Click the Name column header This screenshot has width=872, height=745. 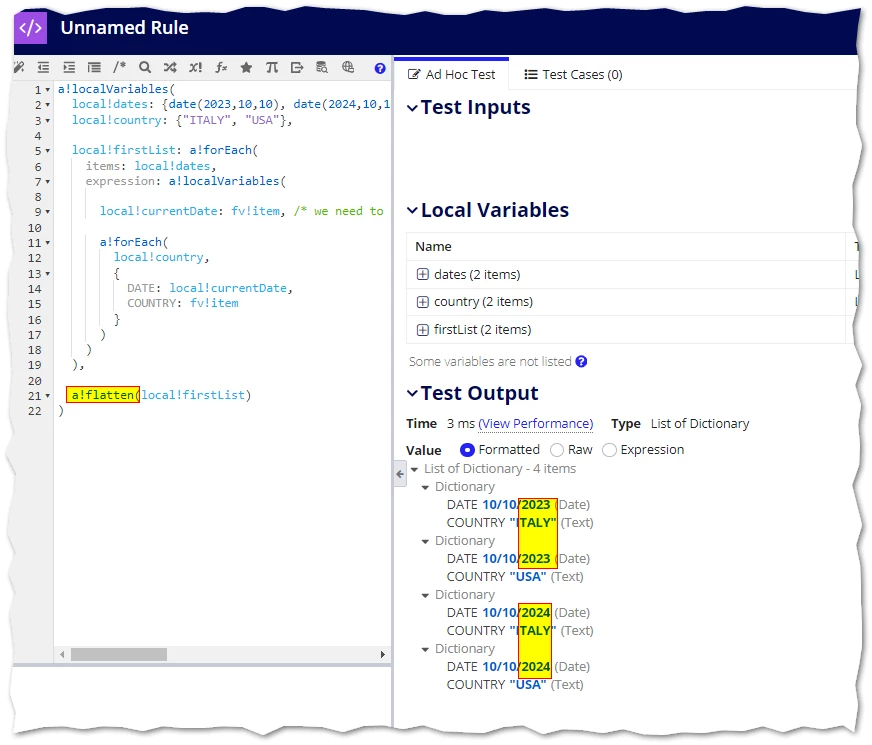coord(433,246)
